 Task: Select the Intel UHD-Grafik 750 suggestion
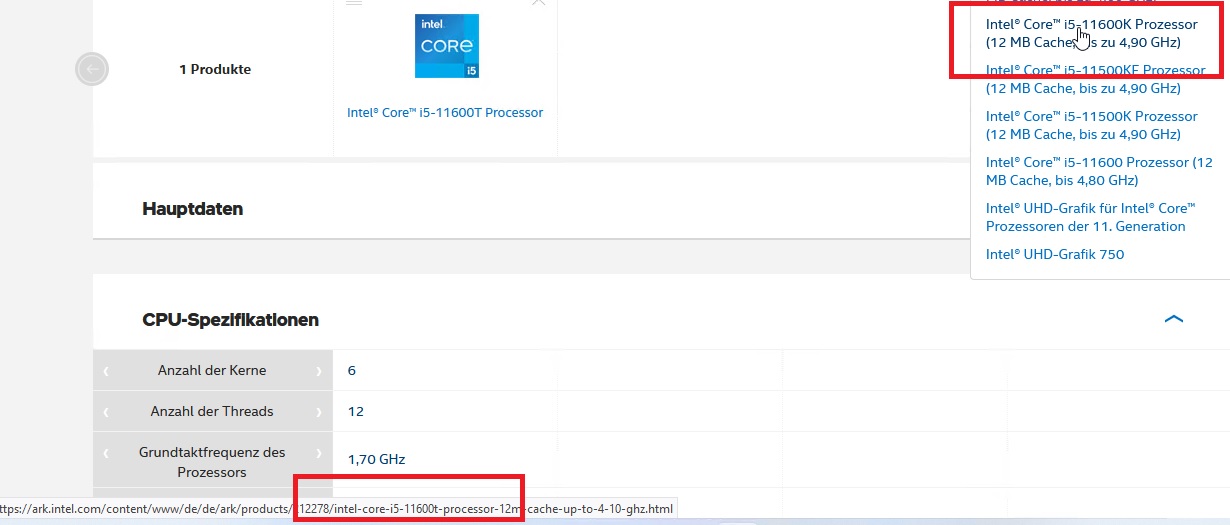pyautogui.click(x=1055, y=254)
